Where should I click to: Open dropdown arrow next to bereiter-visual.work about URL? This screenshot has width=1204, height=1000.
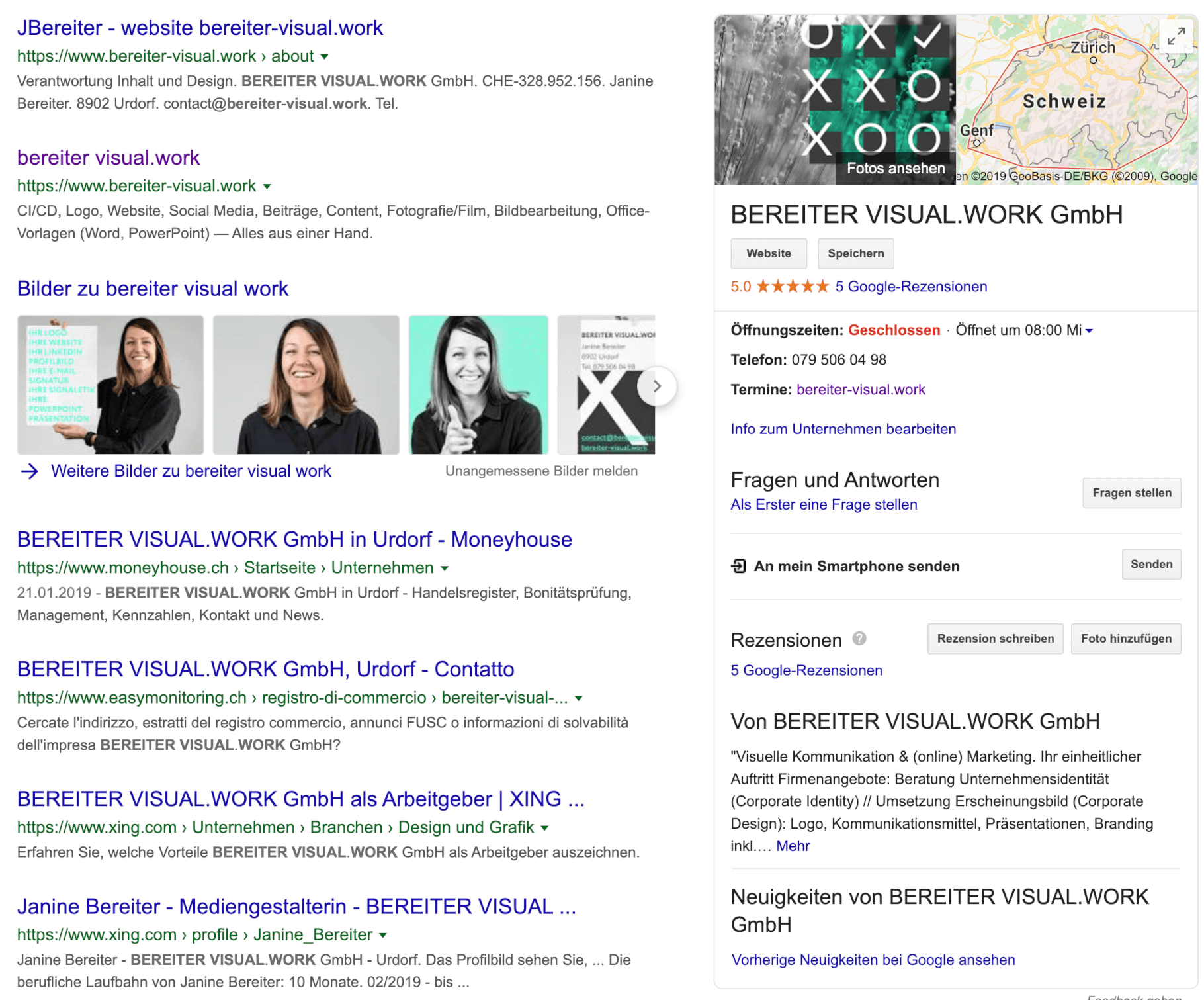click(x=324, y=57)
